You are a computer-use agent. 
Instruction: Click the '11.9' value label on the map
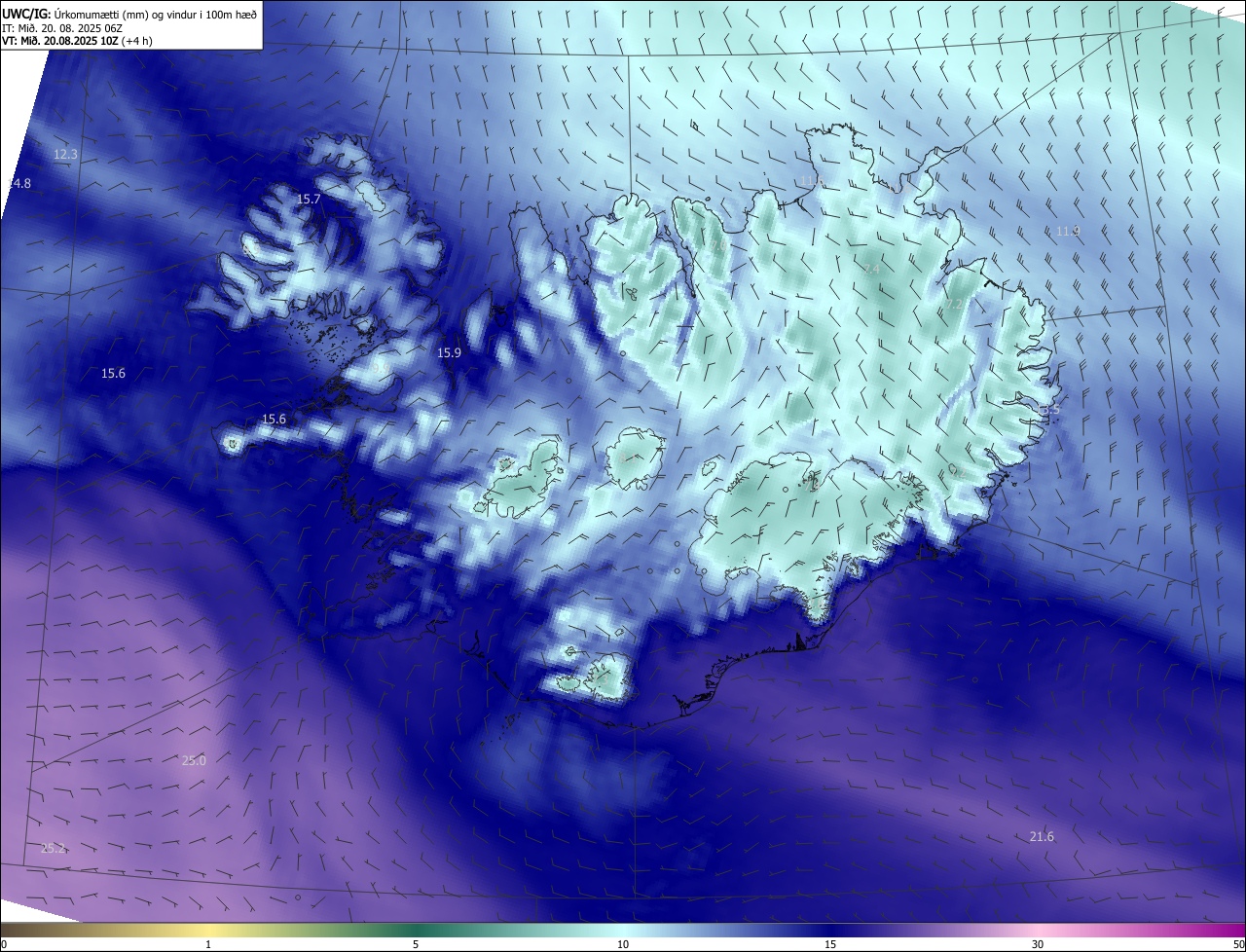coord(1068,231)
